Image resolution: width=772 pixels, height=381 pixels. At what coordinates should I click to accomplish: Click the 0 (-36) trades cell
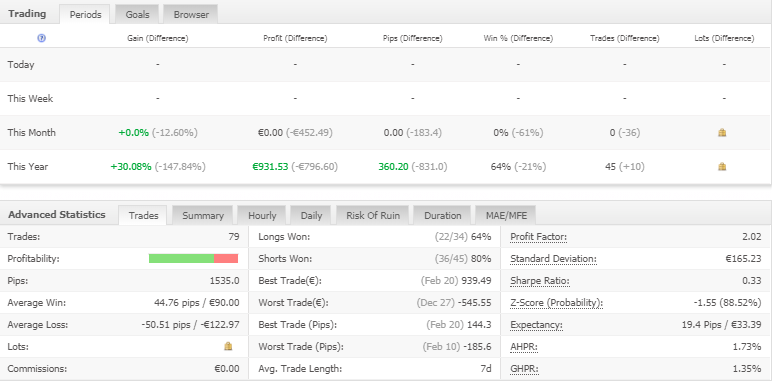click(624, 132)
